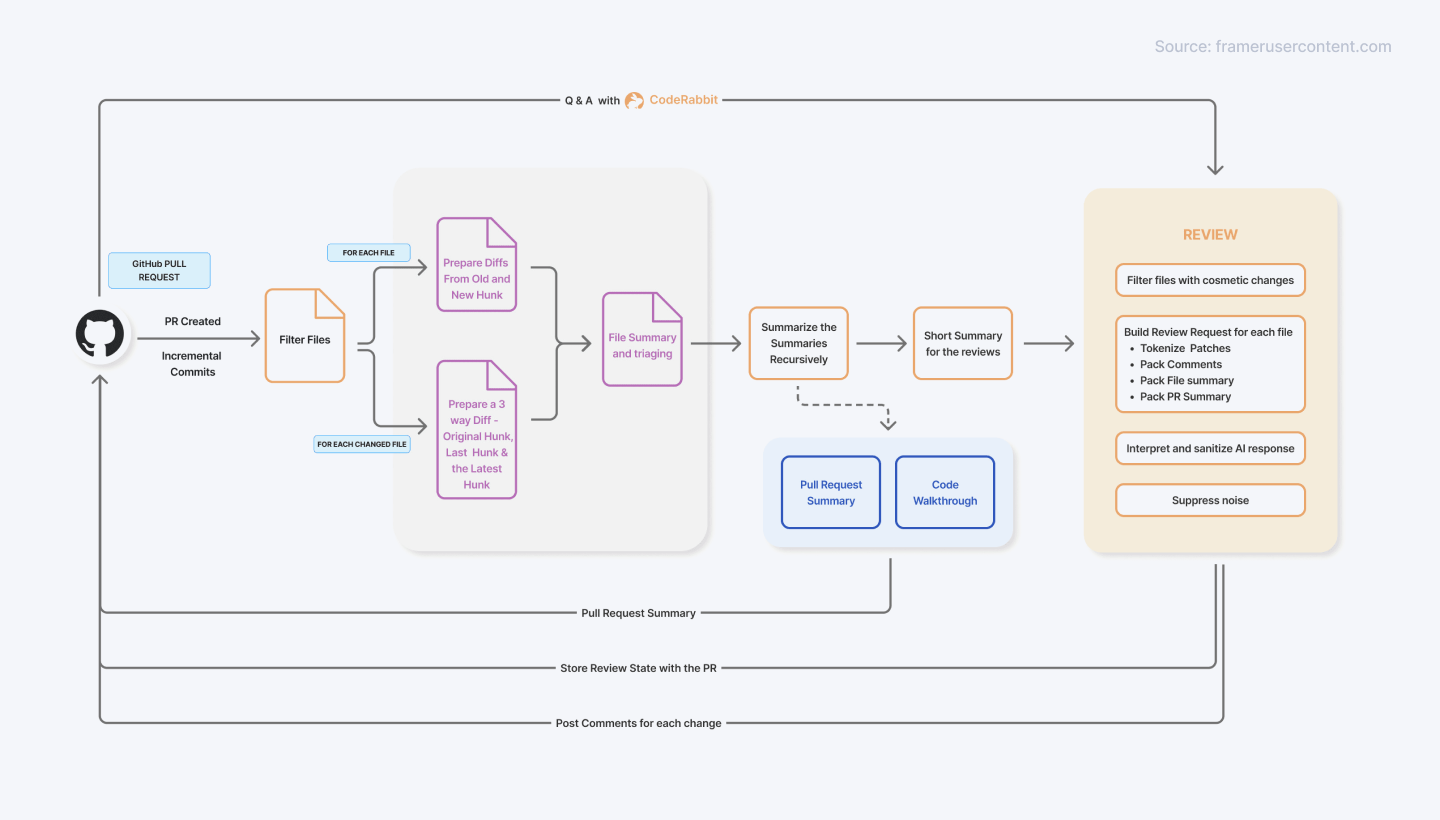The image size is (1440, 820).
Task: Click the FOR EACH CHANGED FILE badge
Action: pos(362,443)
